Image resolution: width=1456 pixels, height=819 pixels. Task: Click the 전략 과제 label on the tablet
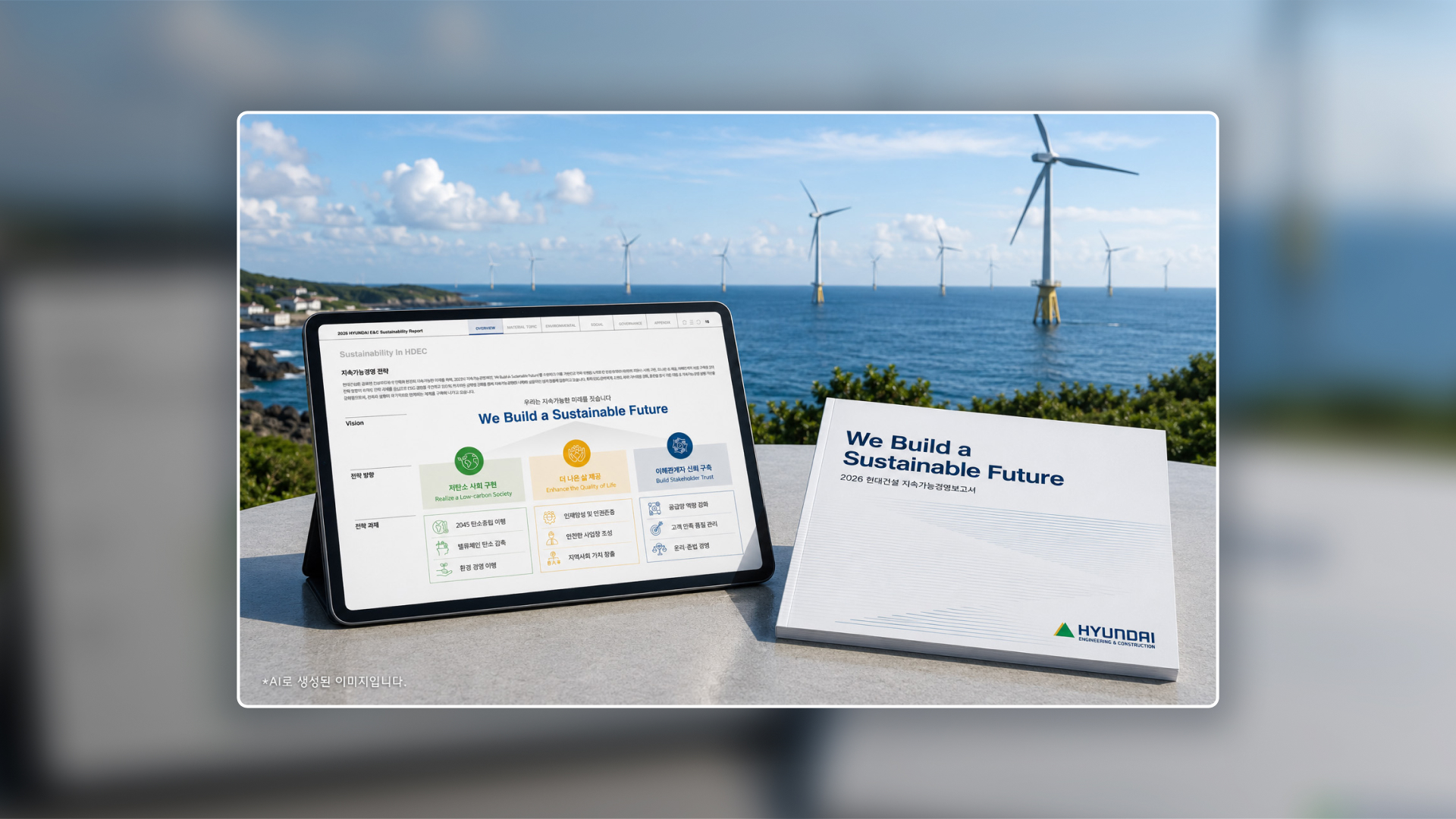367,526
